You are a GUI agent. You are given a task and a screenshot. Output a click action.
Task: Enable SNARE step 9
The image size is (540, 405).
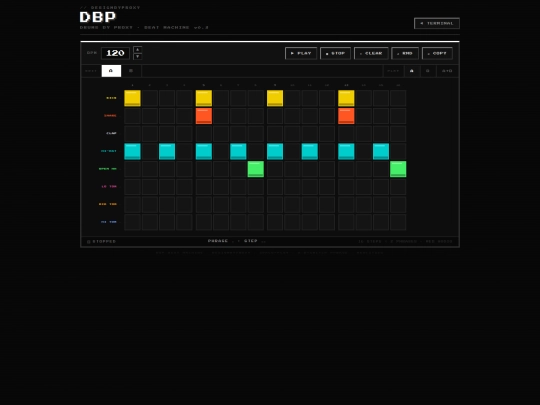point(275,116)
